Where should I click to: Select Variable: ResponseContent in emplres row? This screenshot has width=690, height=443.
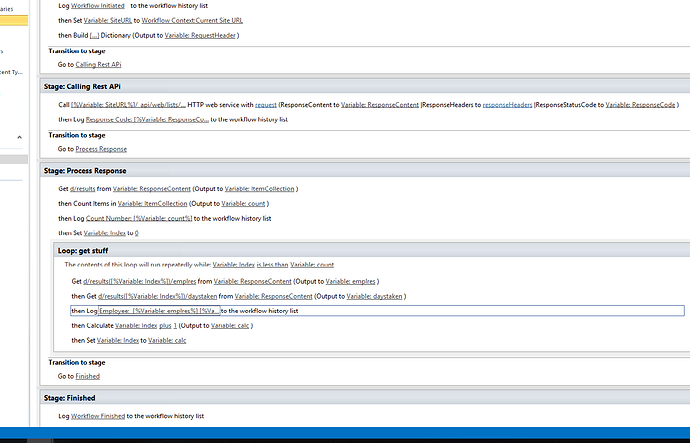(253, 281)
